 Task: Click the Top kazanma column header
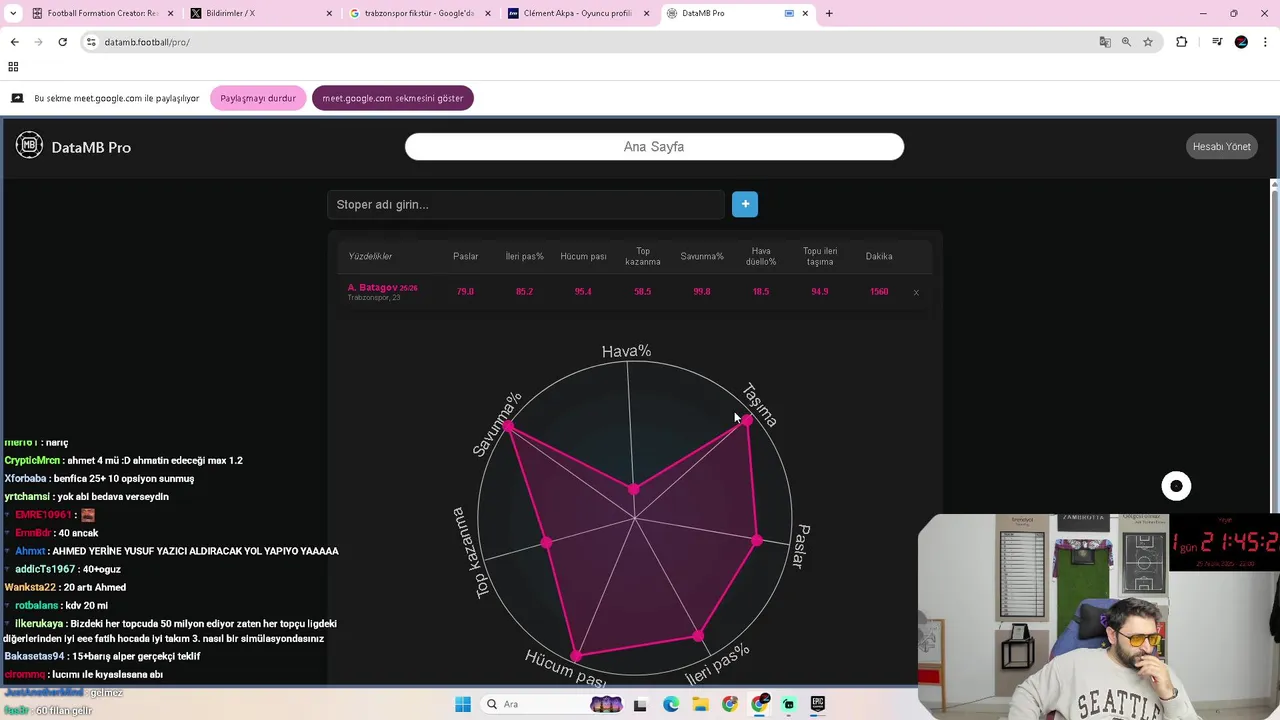[x=643, y=256]
